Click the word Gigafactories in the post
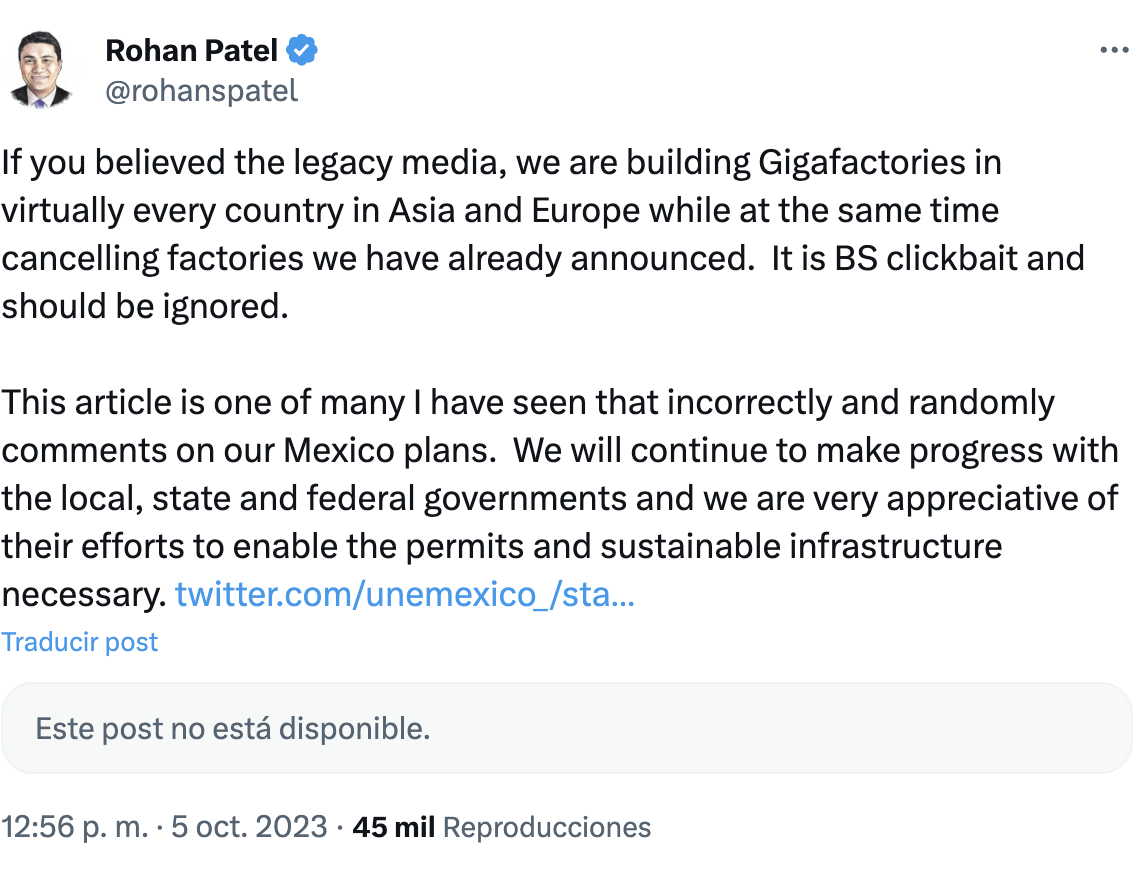This screenshot has width=1146, height=874. pos(862,163)
